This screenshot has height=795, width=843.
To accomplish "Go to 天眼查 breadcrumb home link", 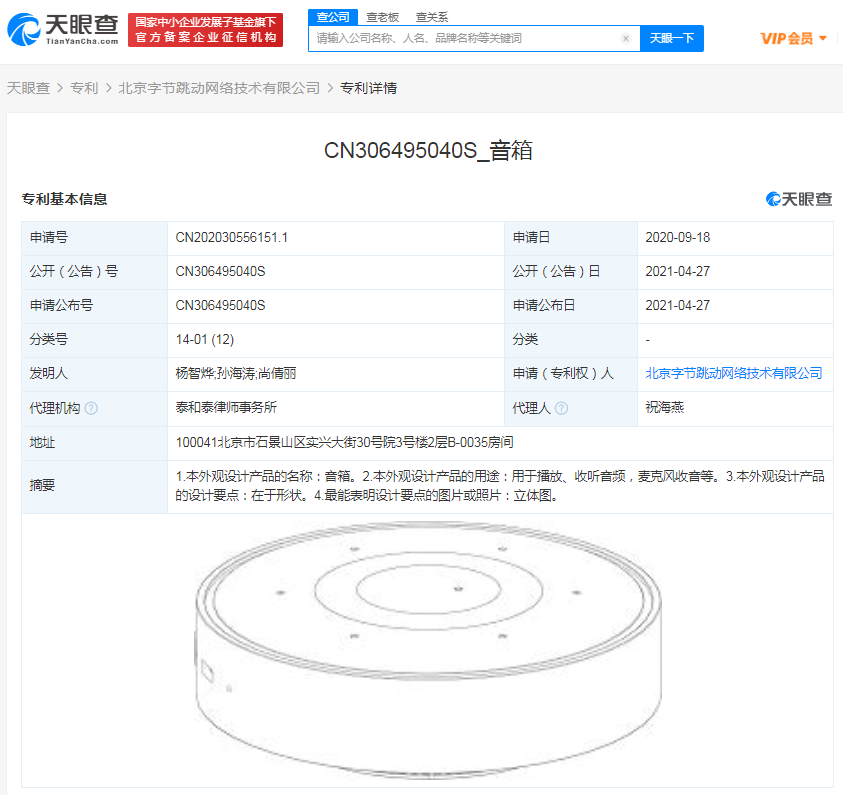I will pyautogui.click(x=28, y=88).
